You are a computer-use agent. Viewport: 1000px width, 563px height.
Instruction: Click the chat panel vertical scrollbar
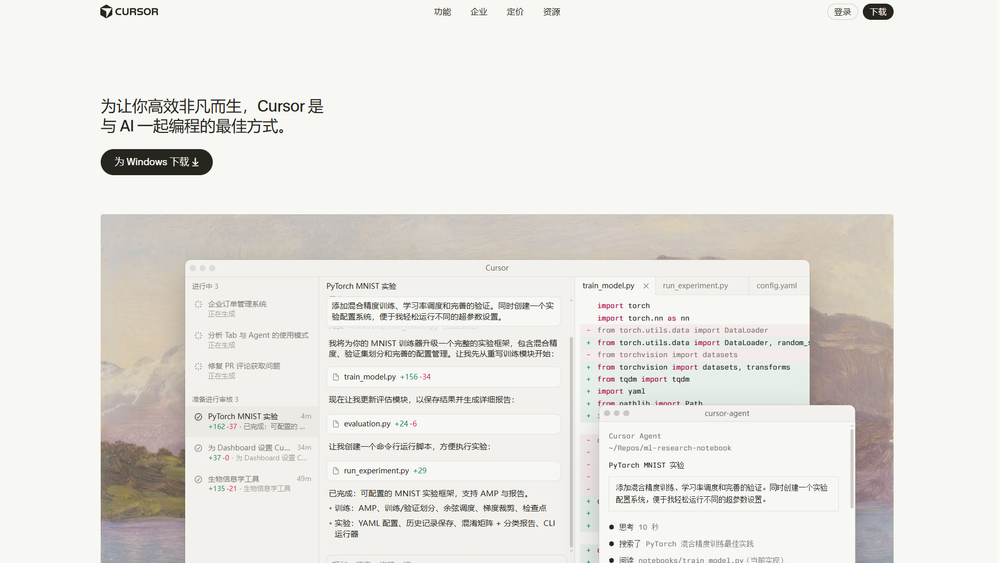pos(571,442)
